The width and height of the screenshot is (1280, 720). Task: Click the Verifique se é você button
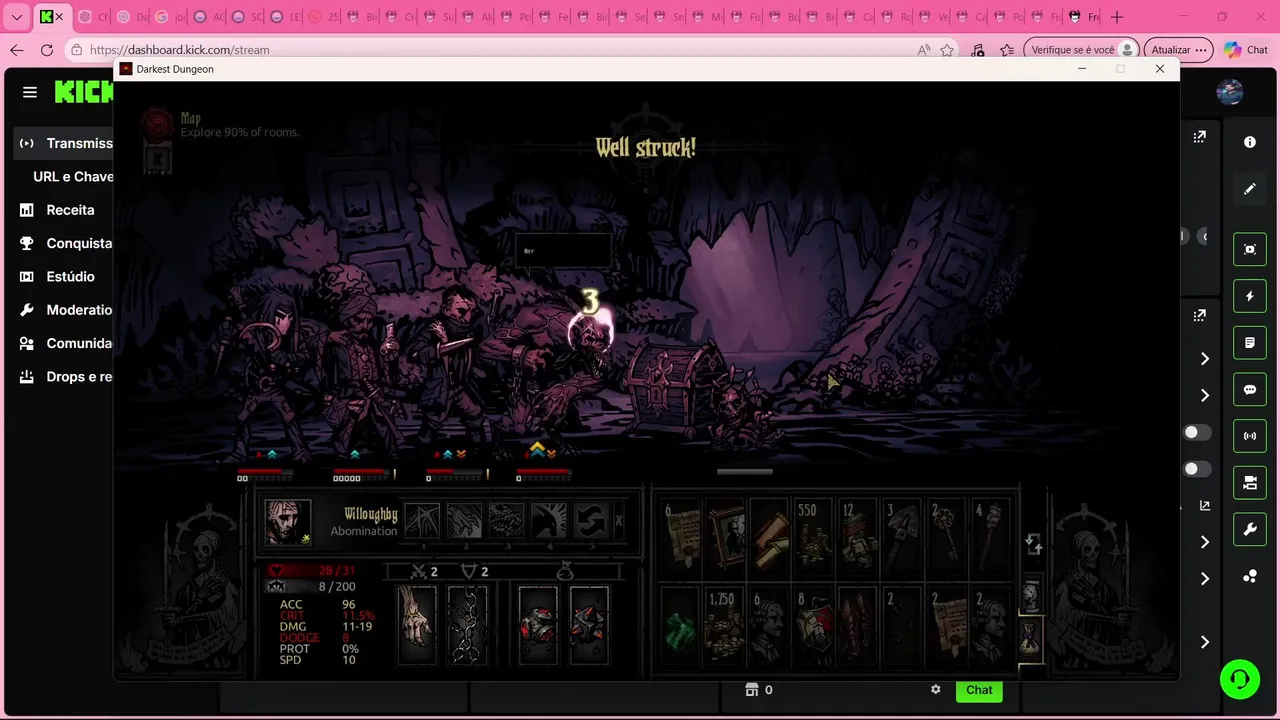(1083, 50)
